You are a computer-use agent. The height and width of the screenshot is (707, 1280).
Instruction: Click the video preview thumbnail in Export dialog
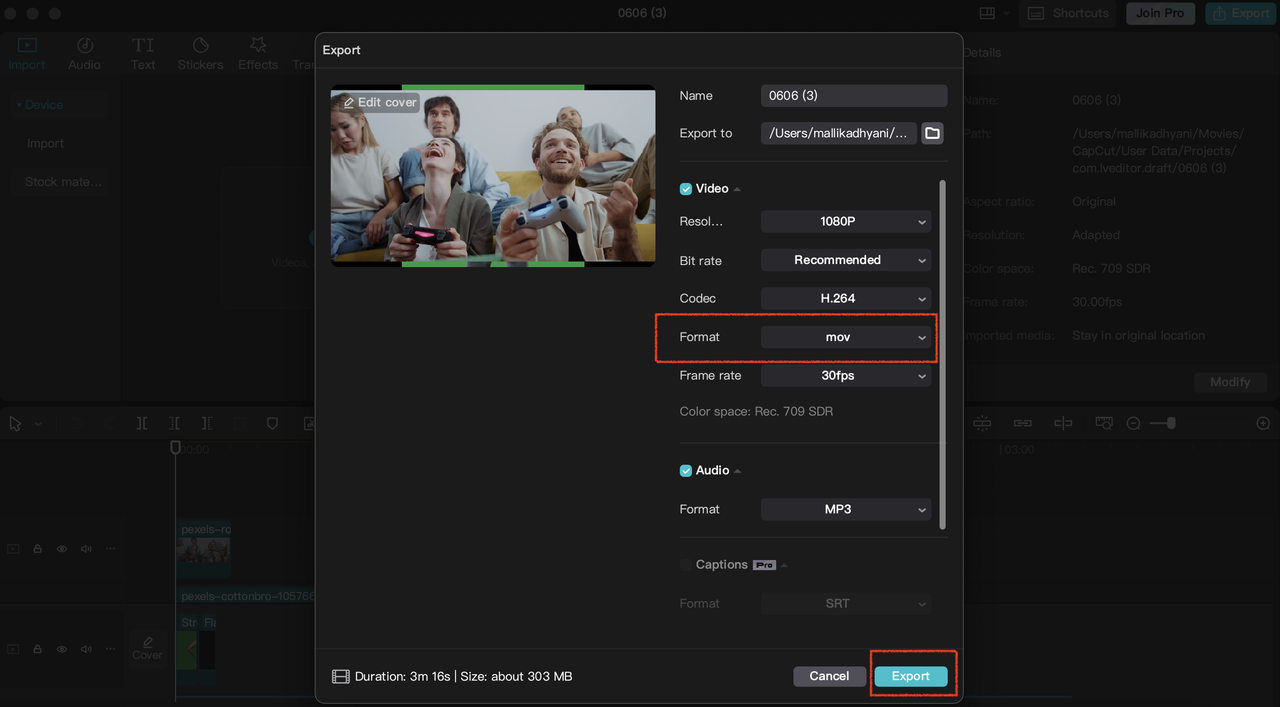[x=493, y=176]
